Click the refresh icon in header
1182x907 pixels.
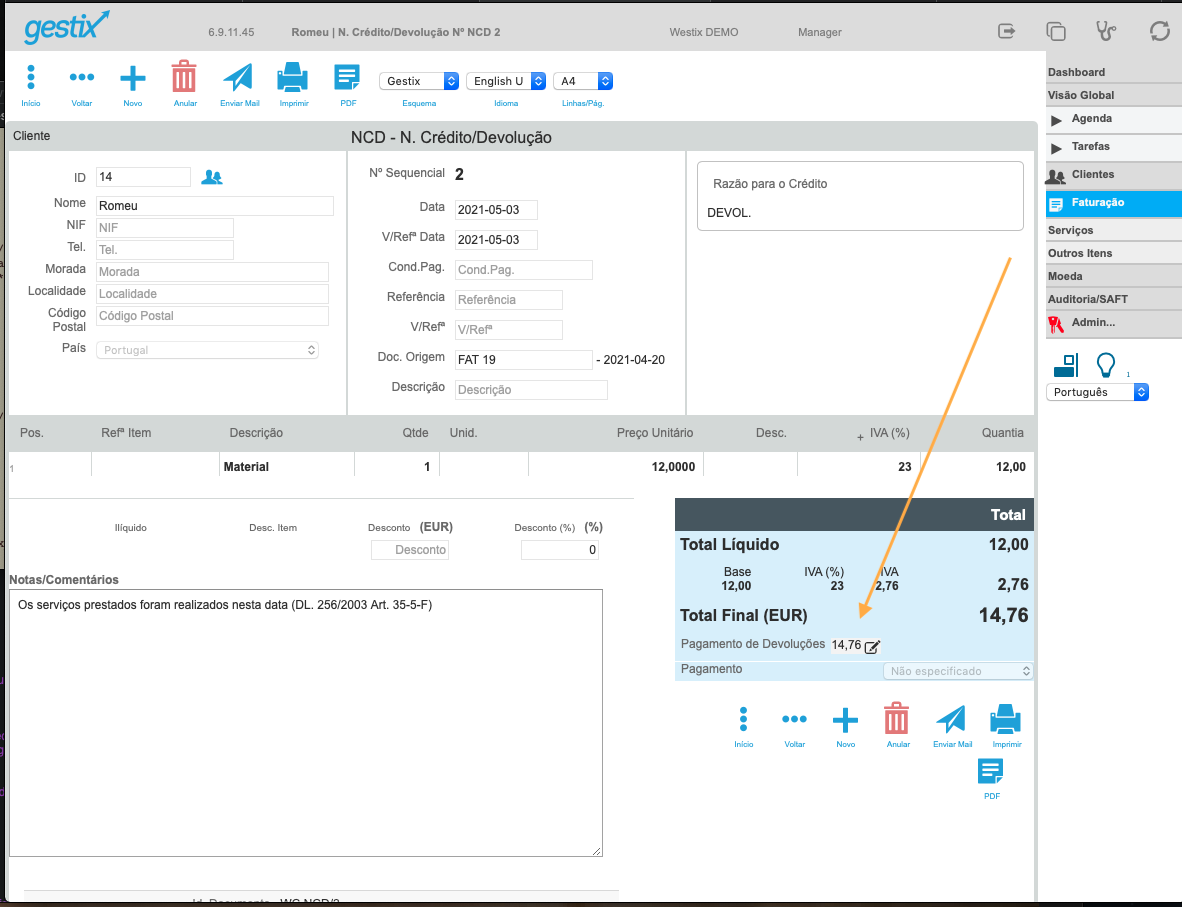(x=1159, y=31)
